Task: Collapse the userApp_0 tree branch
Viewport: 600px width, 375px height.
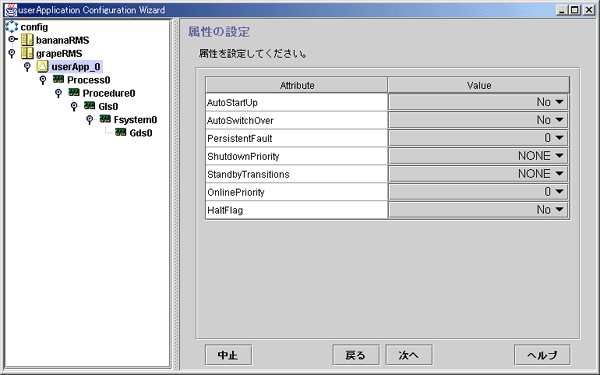Action: (x=27, y=67)
